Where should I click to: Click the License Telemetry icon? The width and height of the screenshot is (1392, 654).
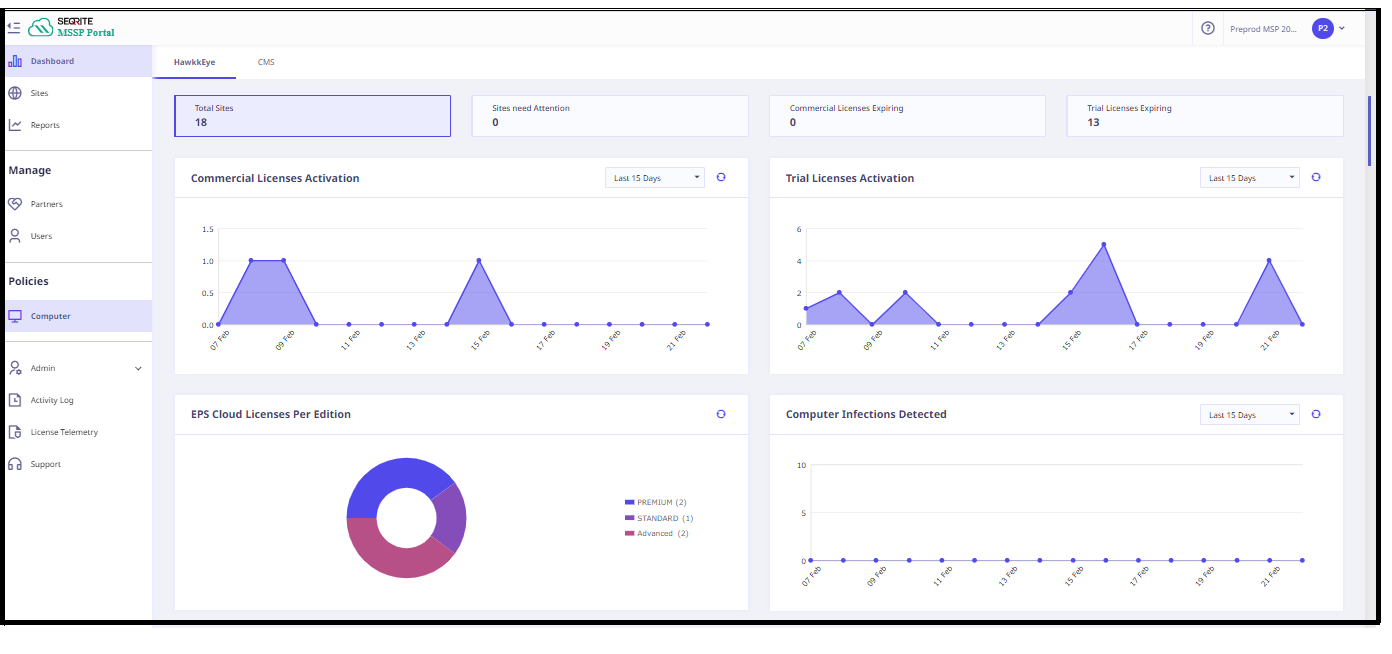pyautogui.click(x=15, y=432)
